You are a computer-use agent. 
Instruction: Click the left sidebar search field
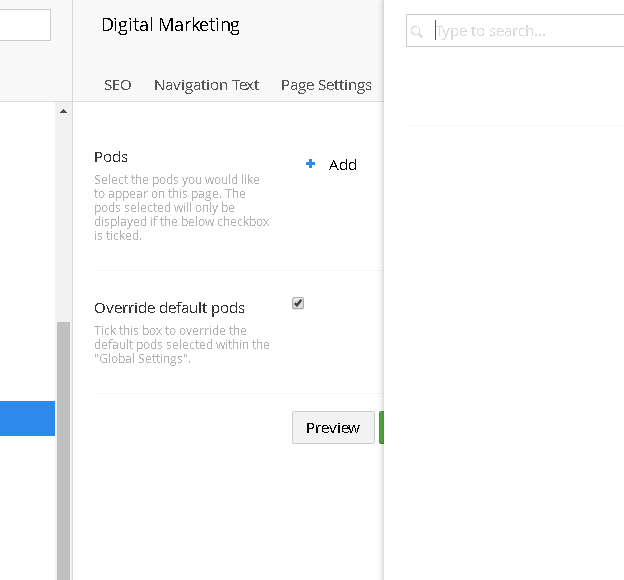click(x=25, y=25)
